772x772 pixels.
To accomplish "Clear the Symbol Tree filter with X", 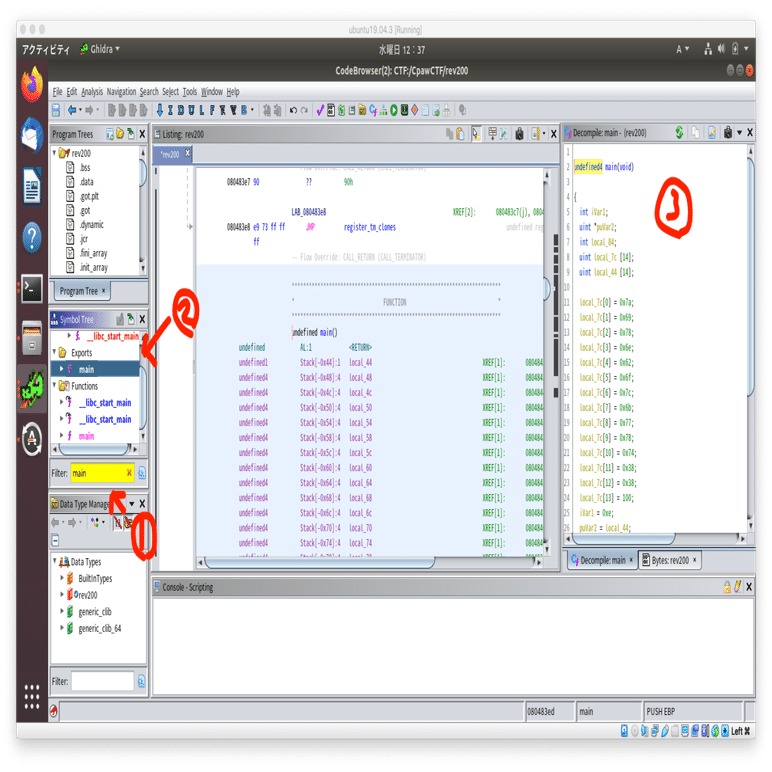I will tap(129, 473).
